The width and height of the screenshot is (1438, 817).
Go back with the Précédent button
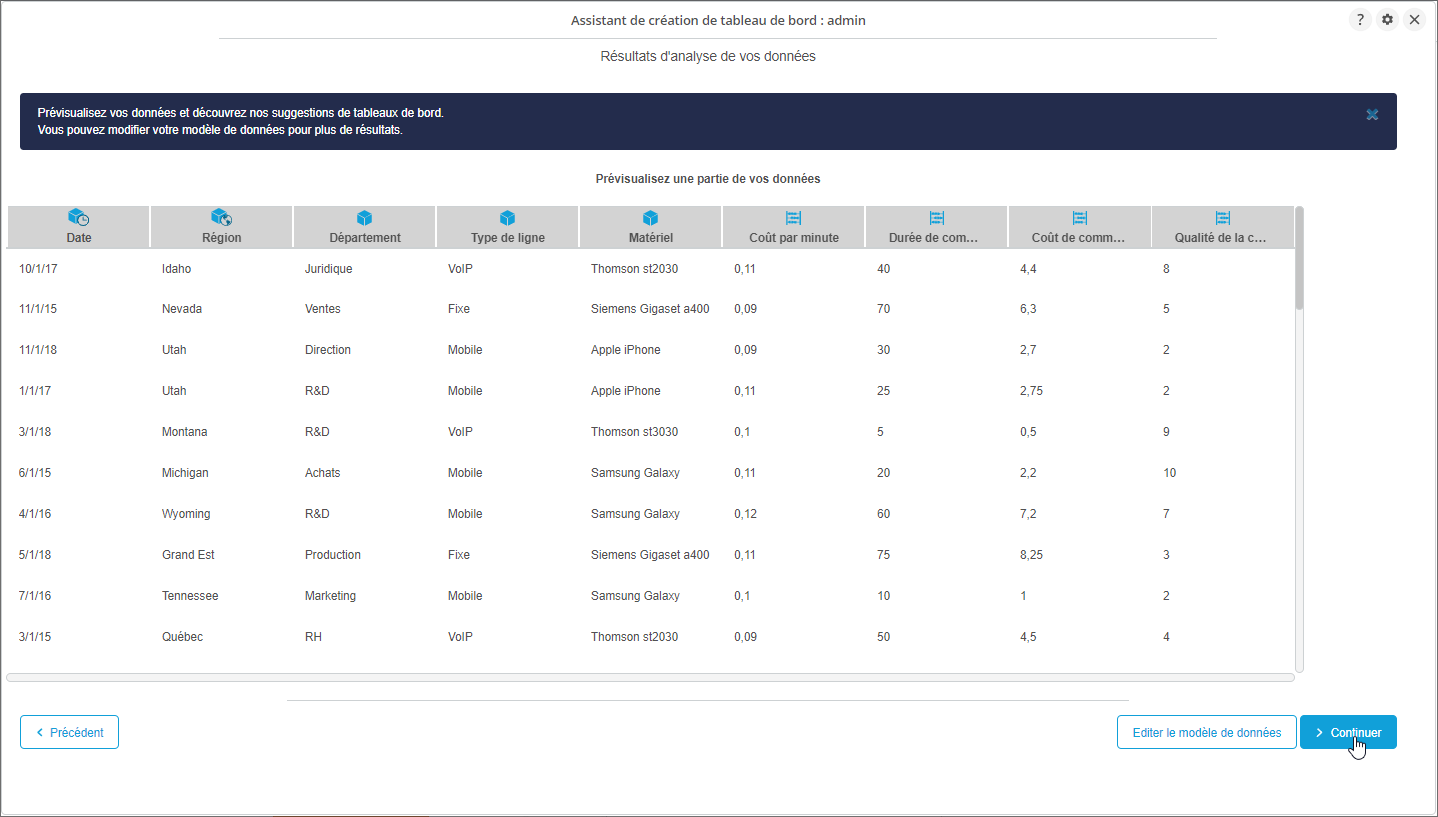point(69,732)
